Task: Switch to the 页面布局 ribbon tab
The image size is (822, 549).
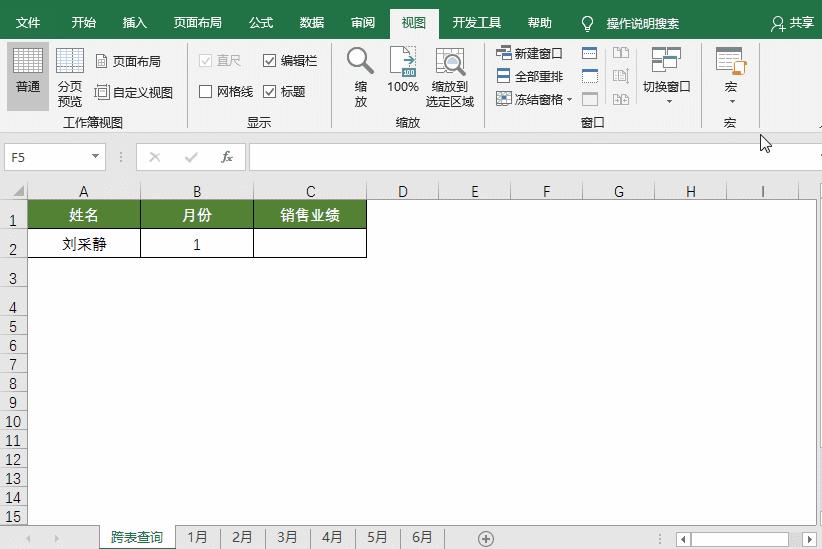Action: [x=197, y=23]
